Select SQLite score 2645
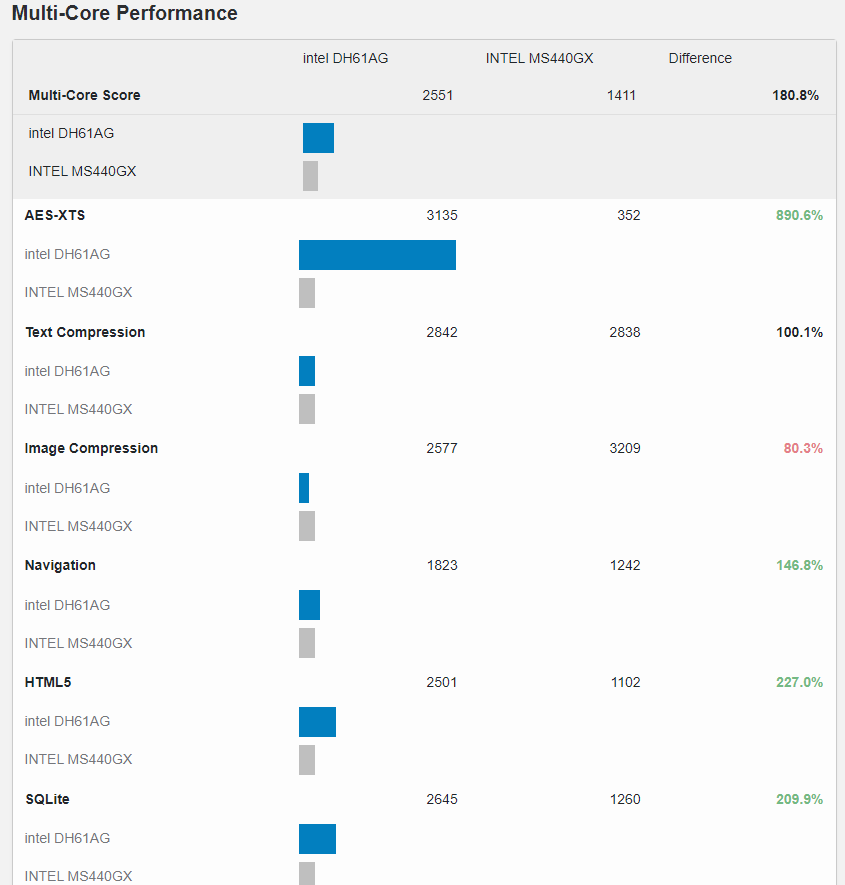This screenshot has width=845, height=885. click(x=442, y=799)
